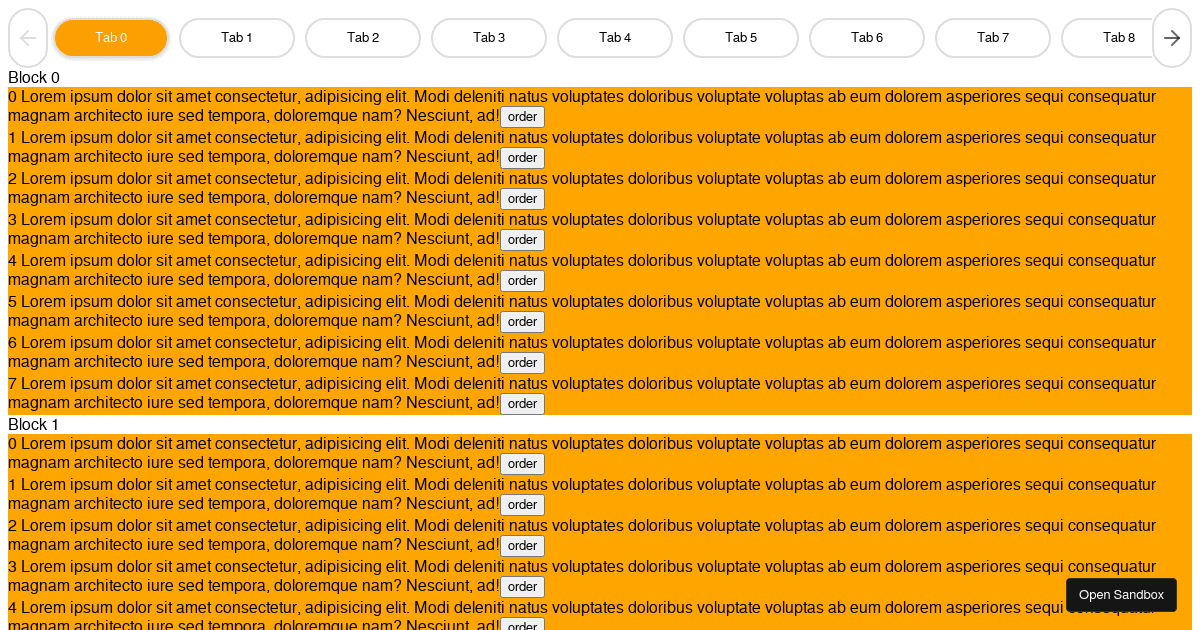Image resolution: width=1200 pixels, height=630 pixels.
Task: Switch to Tab 3
Action: (489, 38)
